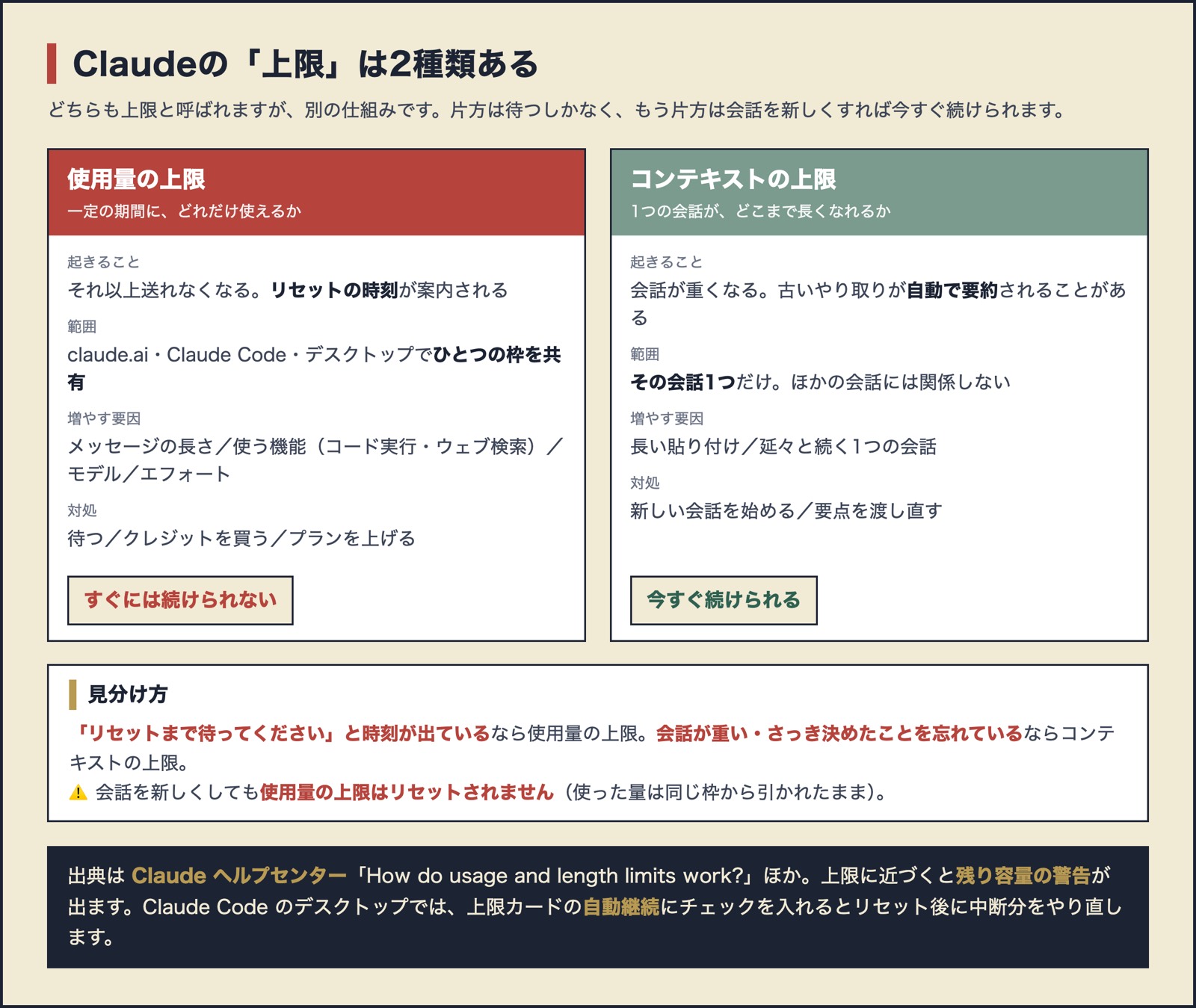
Task: Click the 'すぐには続けられない' red badge
Action: click(180, 600)
